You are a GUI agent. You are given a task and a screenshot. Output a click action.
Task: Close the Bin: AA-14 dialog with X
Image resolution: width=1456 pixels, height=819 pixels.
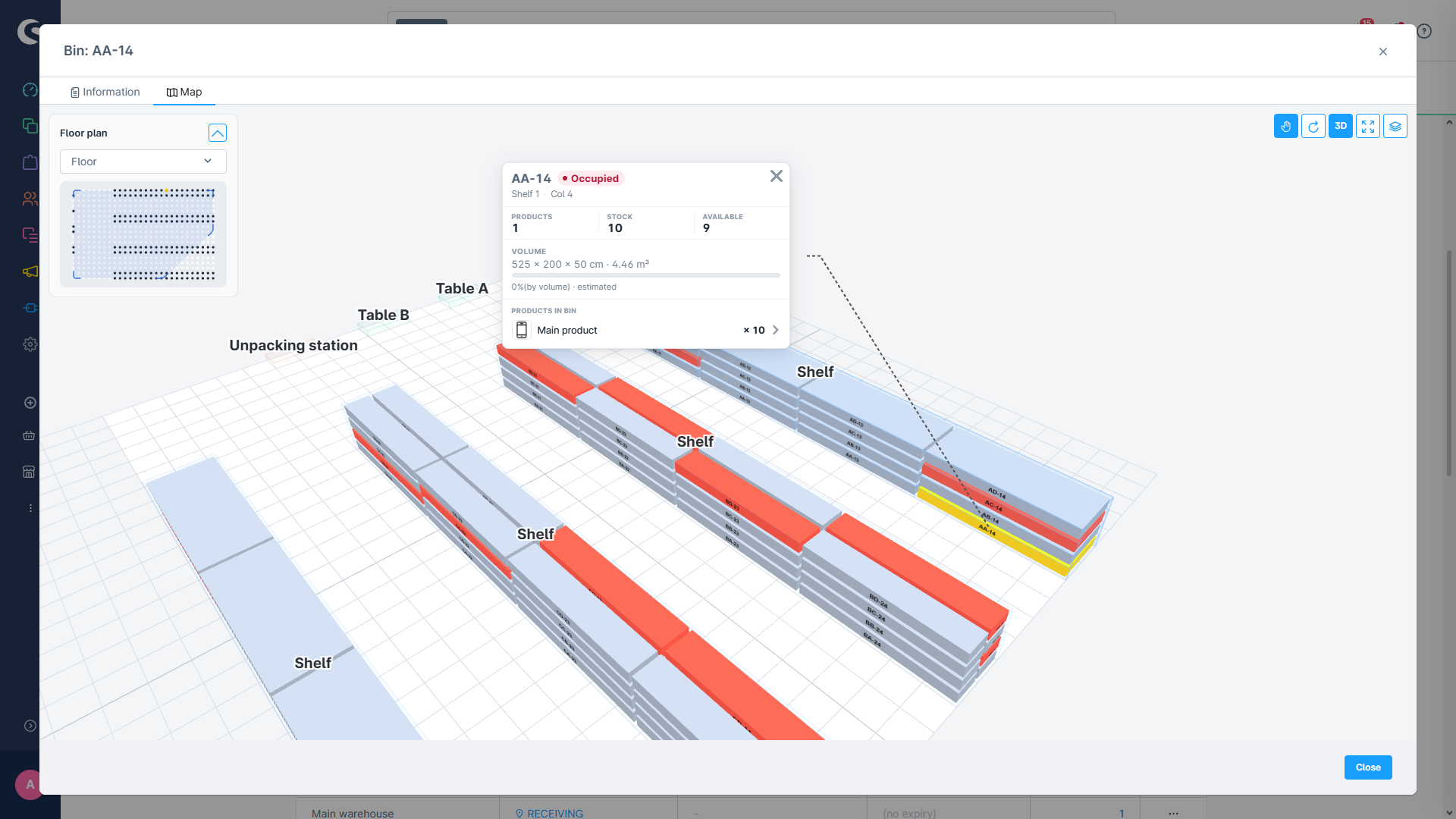pos(1382,52)
